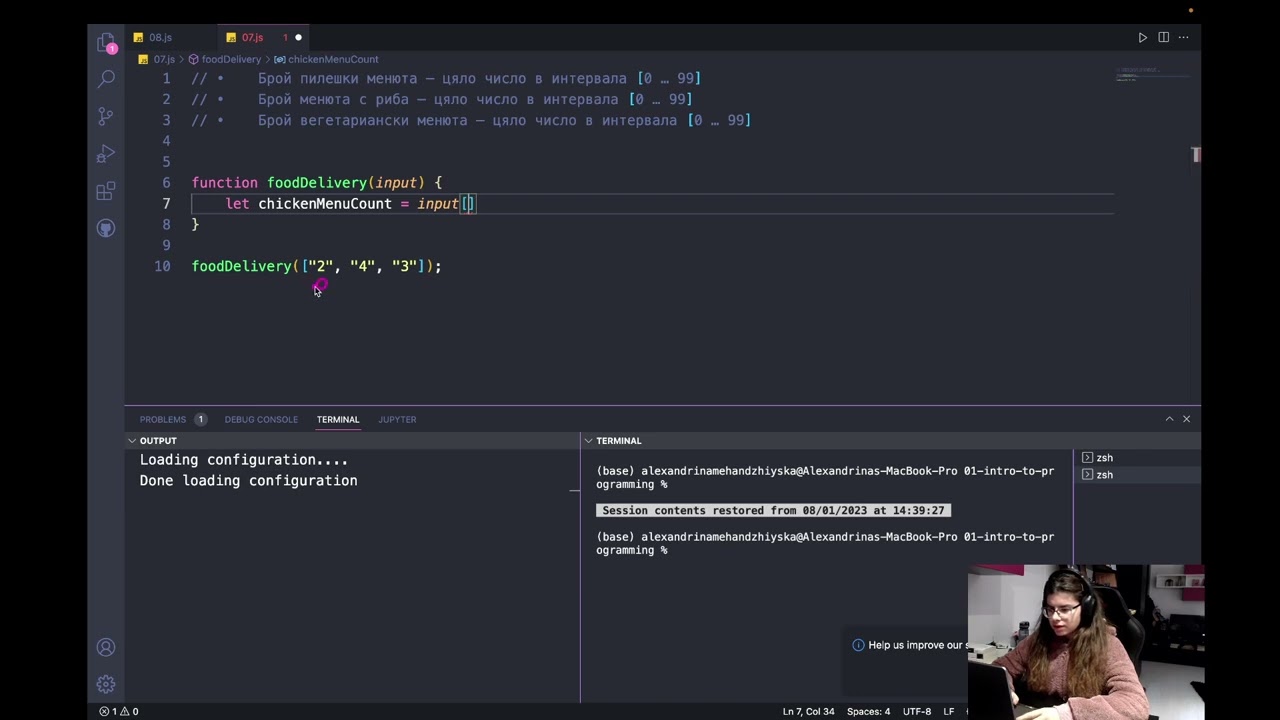Change encoding via UTF-8 status item
Image resolution: width=1280 pixels, height=720 pixels.
tap(917, 712)
